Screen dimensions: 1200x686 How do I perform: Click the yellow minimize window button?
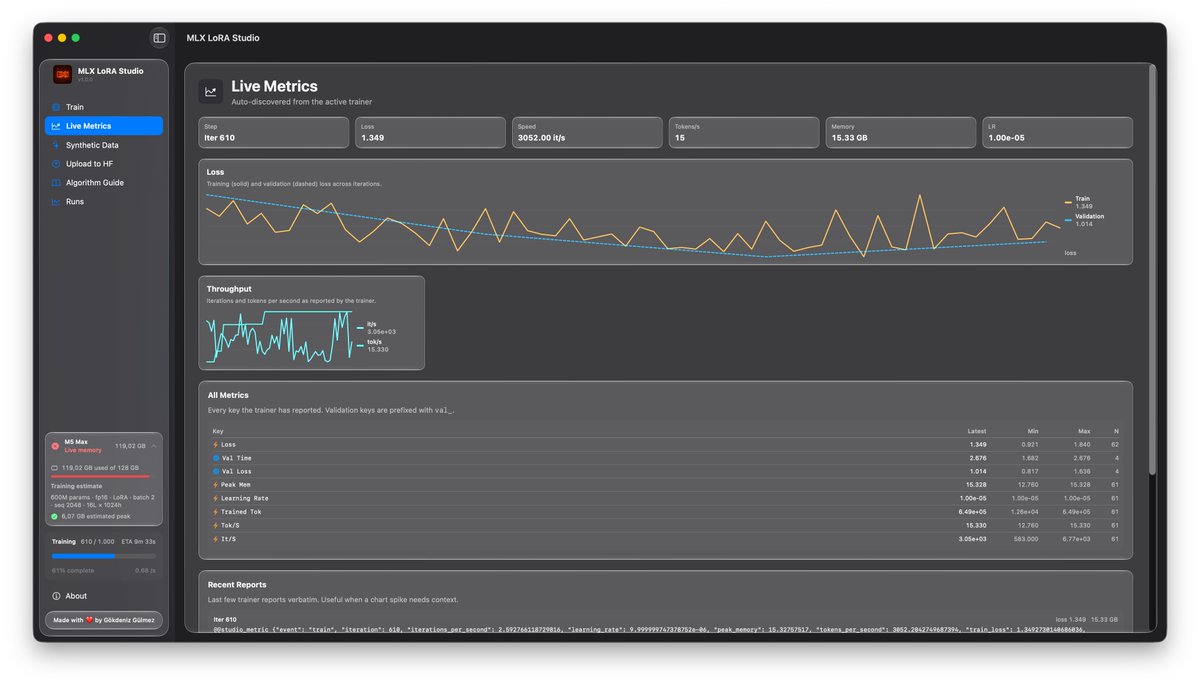pyautogui.click(x=62, y=37)
